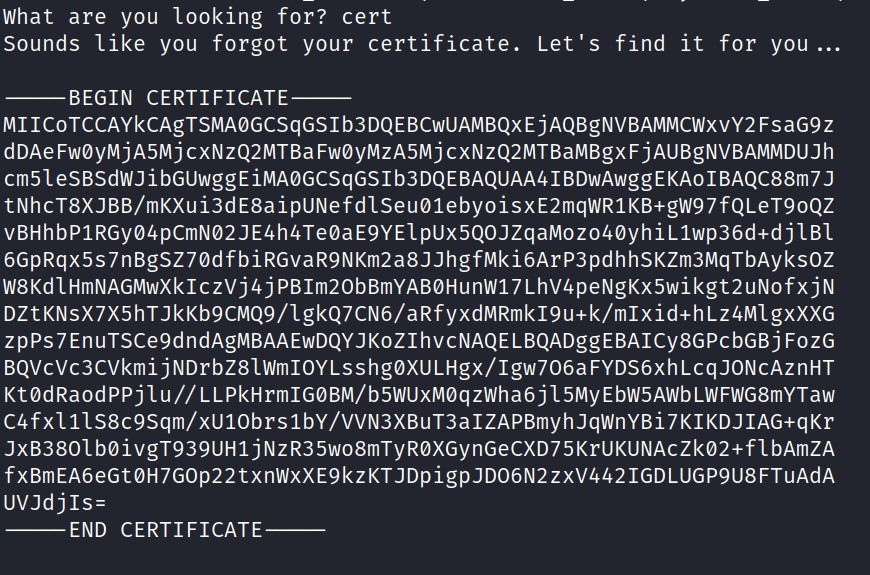Click the line starting with "DZtKNsX7X5hT"
Image resolution: width=870 pixels, height=575 pixels.
coord(418,314)
